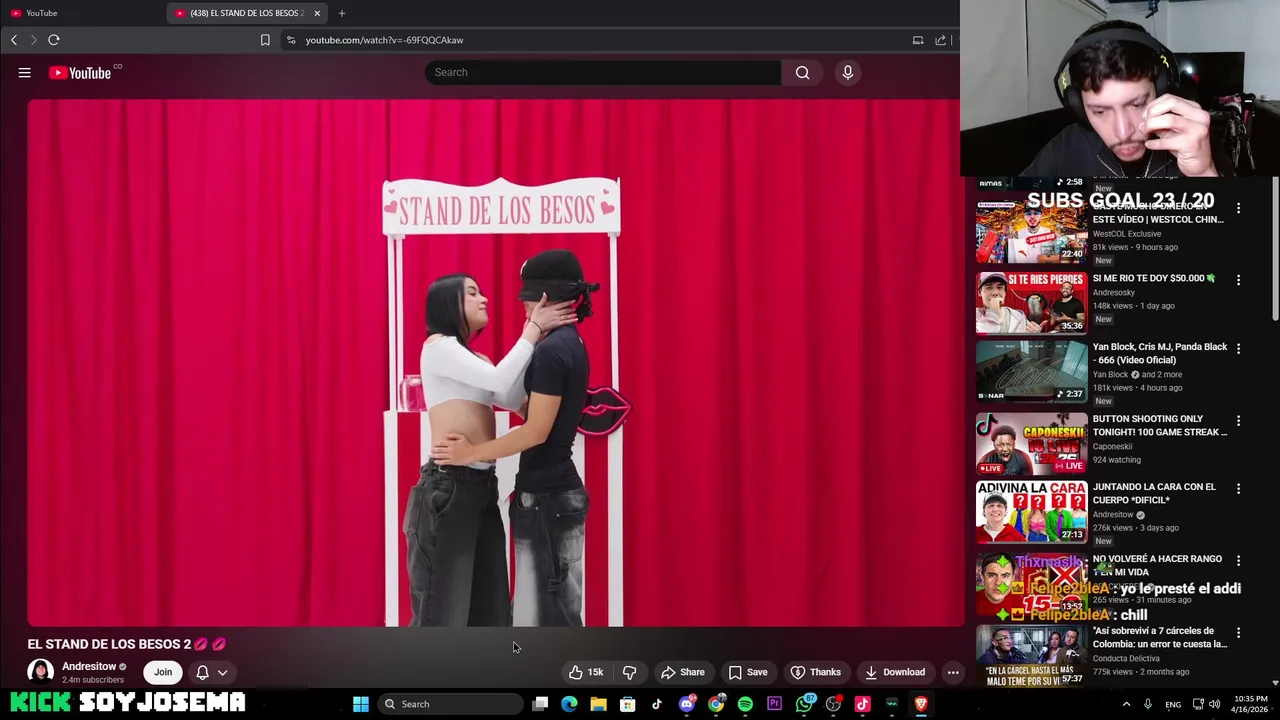Download the video with the Download button

tap(895, 672)
